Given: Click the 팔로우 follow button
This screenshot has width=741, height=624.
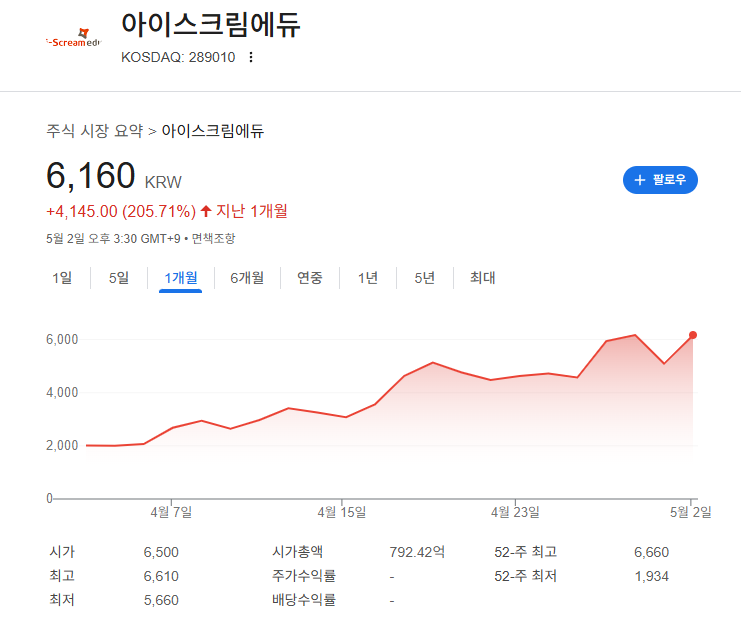Looking at the screenshot, I should (x=660, y=180).
